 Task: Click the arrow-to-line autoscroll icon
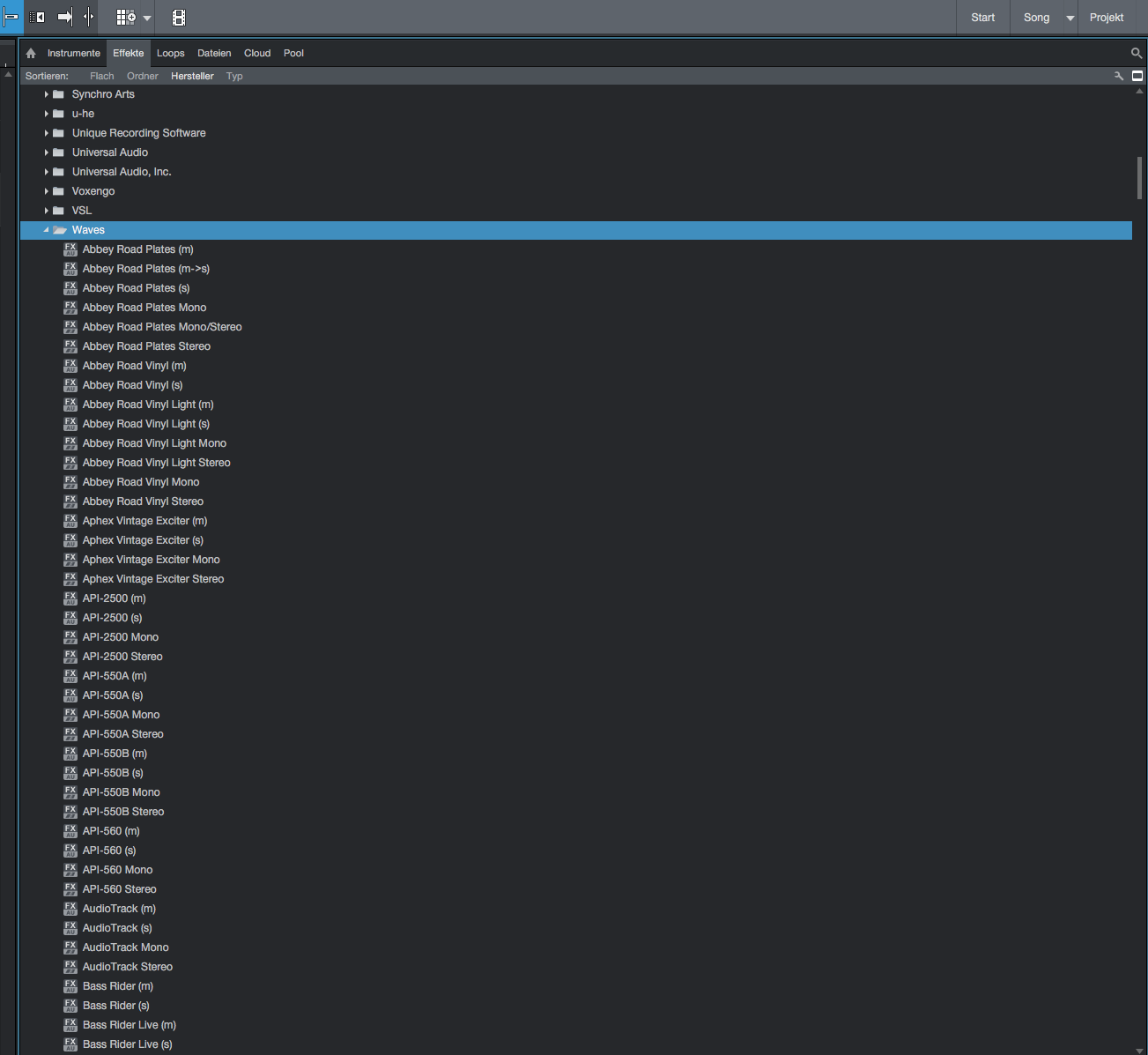coord(64,18)
